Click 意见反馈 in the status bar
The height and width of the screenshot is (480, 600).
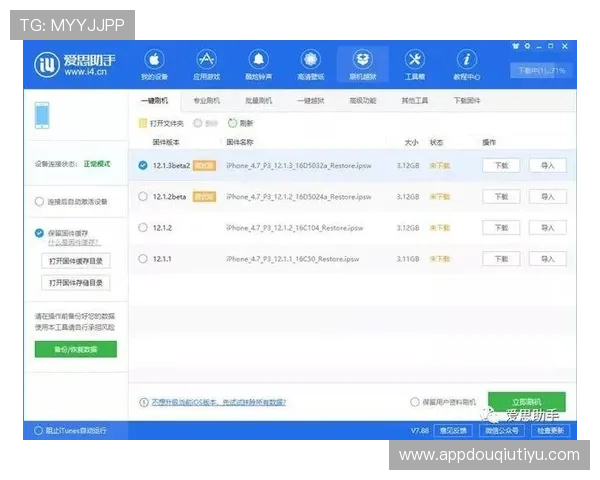[x=453, y=431]
